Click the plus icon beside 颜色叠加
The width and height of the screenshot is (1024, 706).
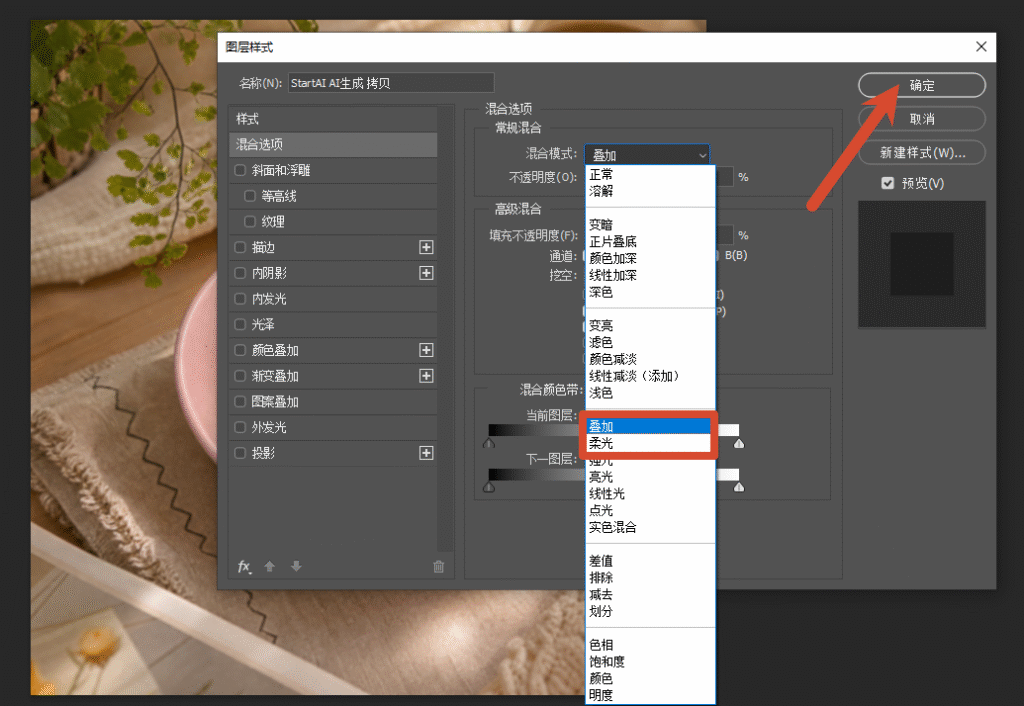click(426, 350)
